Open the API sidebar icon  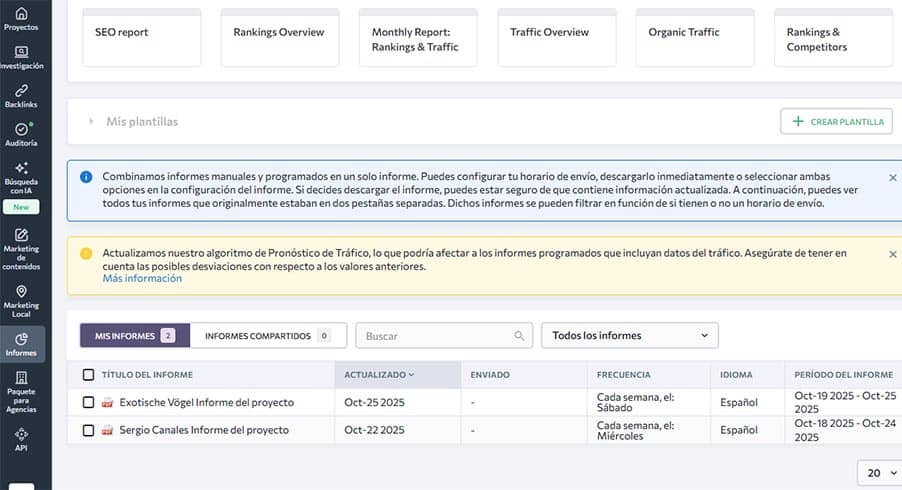pyautogui.click(x=22, y=440)
